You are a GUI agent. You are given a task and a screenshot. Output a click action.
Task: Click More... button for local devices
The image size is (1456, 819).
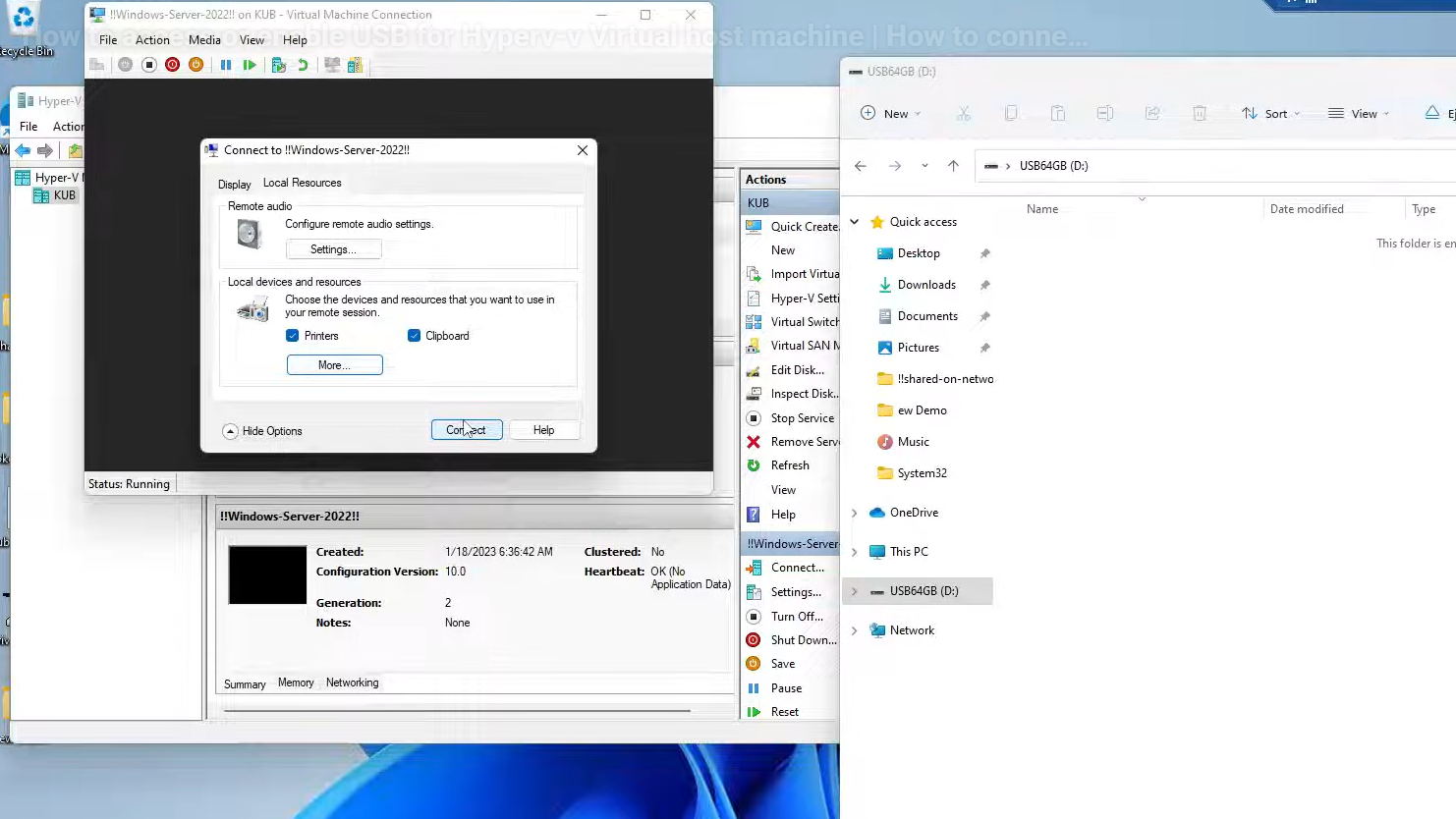pyautogui.click(x=334, y=365)
